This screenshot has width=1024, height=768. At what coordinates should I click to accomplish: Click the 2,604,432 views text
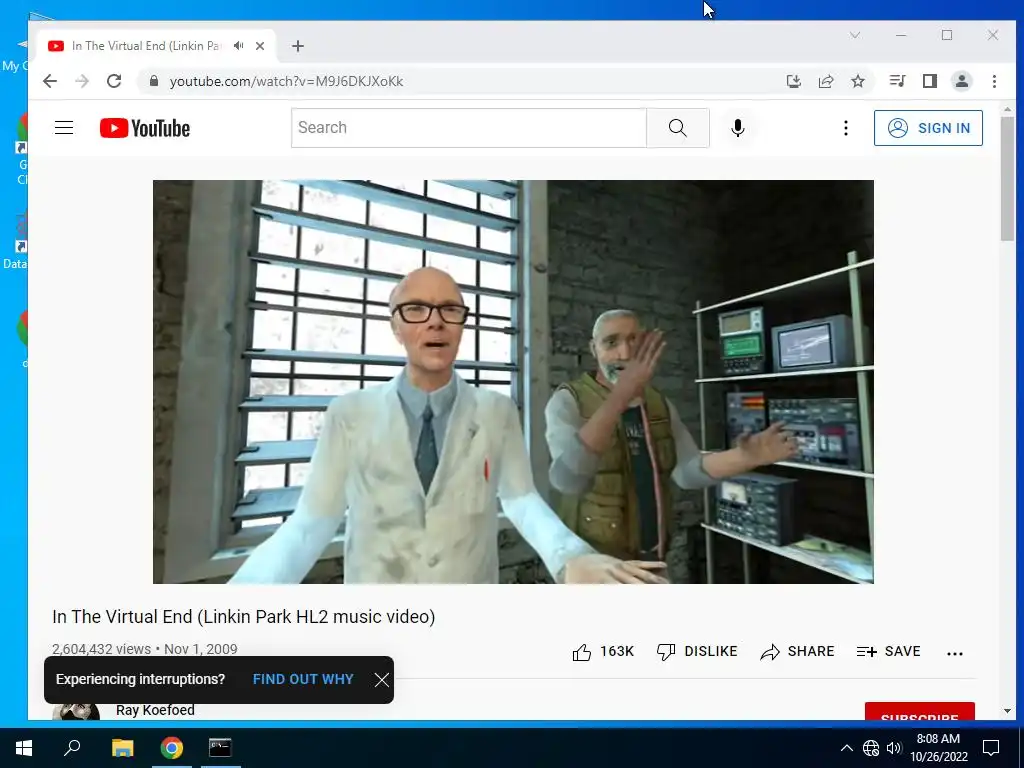point(101,649)
